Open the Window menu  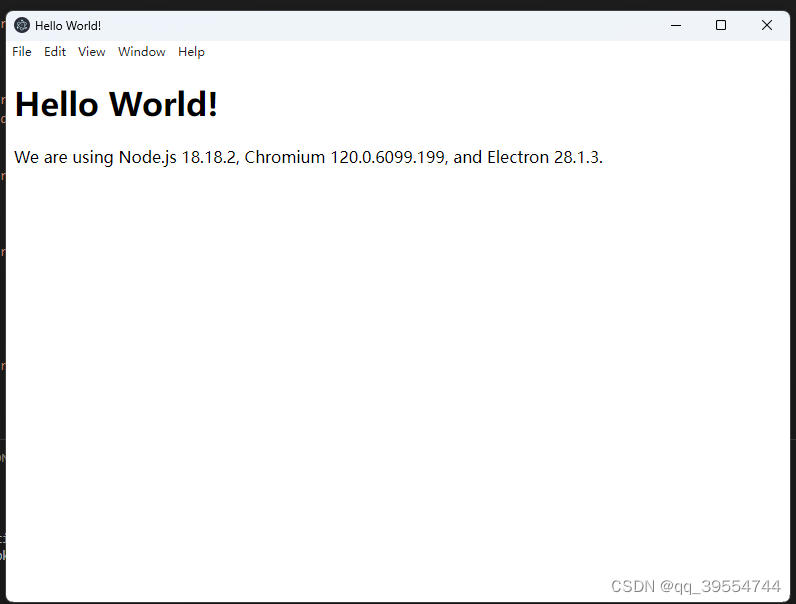142,52
